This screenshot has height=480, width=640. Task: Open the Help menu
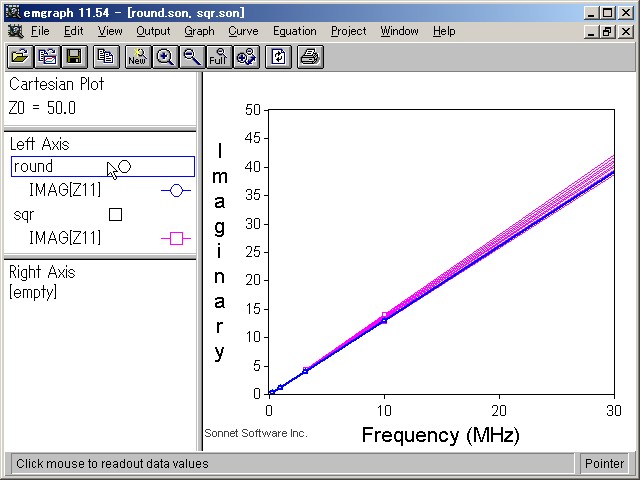pos(444,31)
